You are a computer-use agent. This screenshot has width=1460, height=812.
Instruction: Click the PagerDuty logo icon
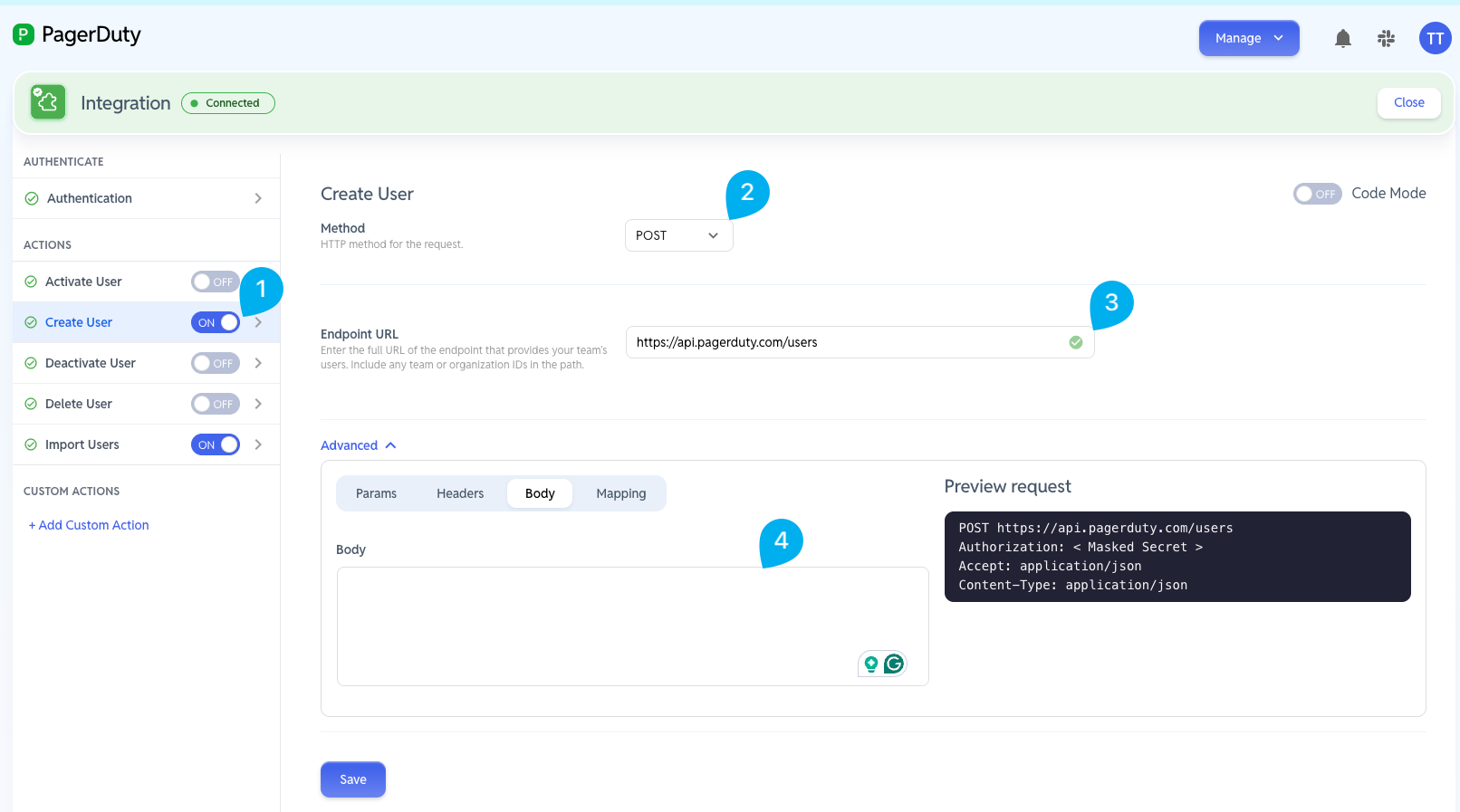coord(24,34)
